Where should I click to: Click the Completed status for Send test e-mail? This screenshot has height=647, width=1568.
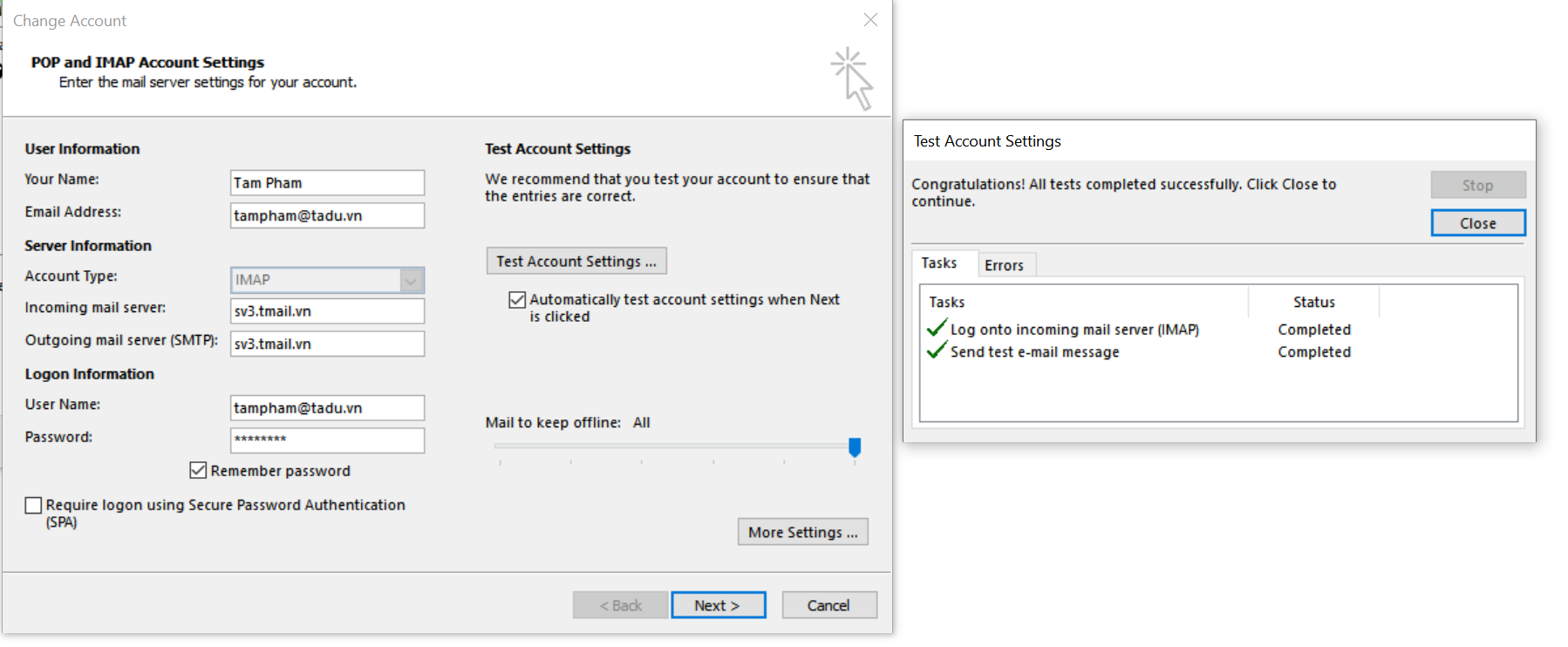pos(1314,352)
